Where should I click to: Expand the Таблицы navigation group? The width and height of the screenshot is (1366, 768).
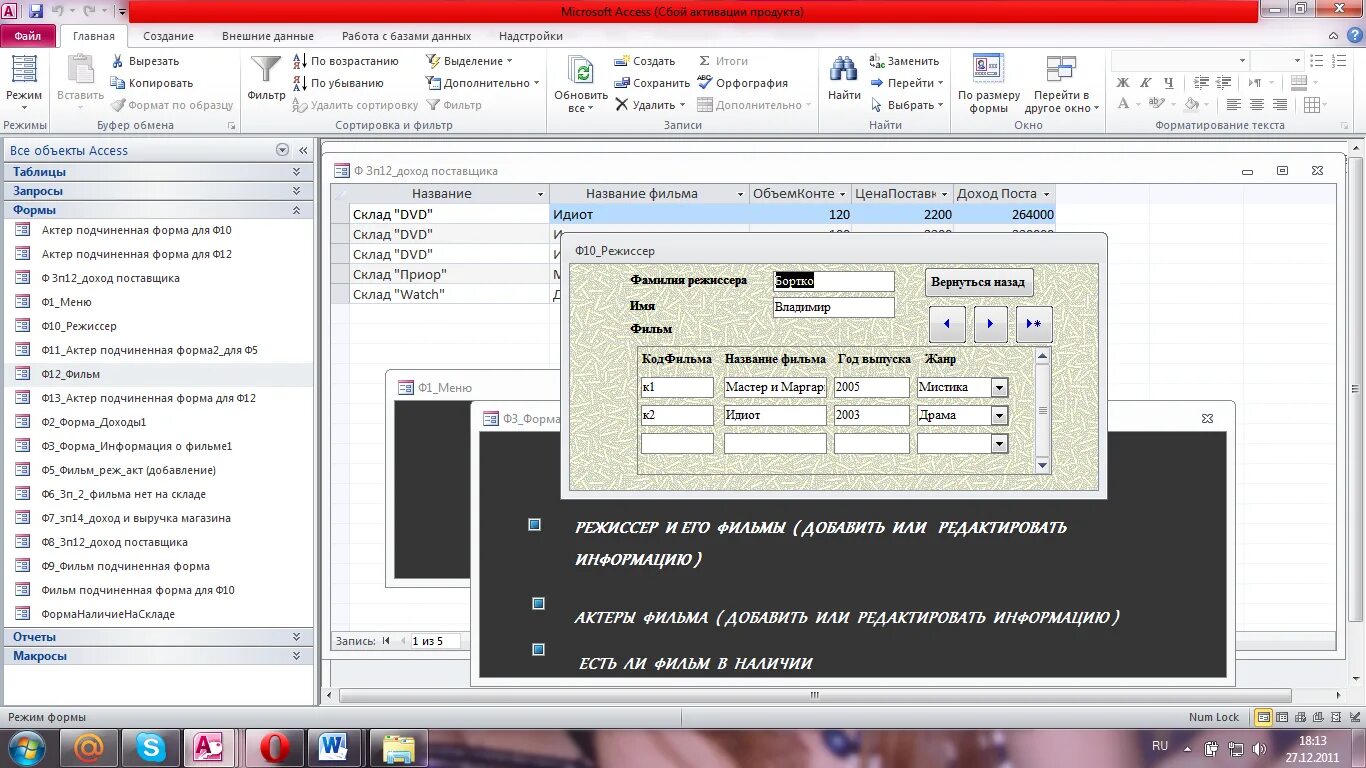tap(296, 171)
